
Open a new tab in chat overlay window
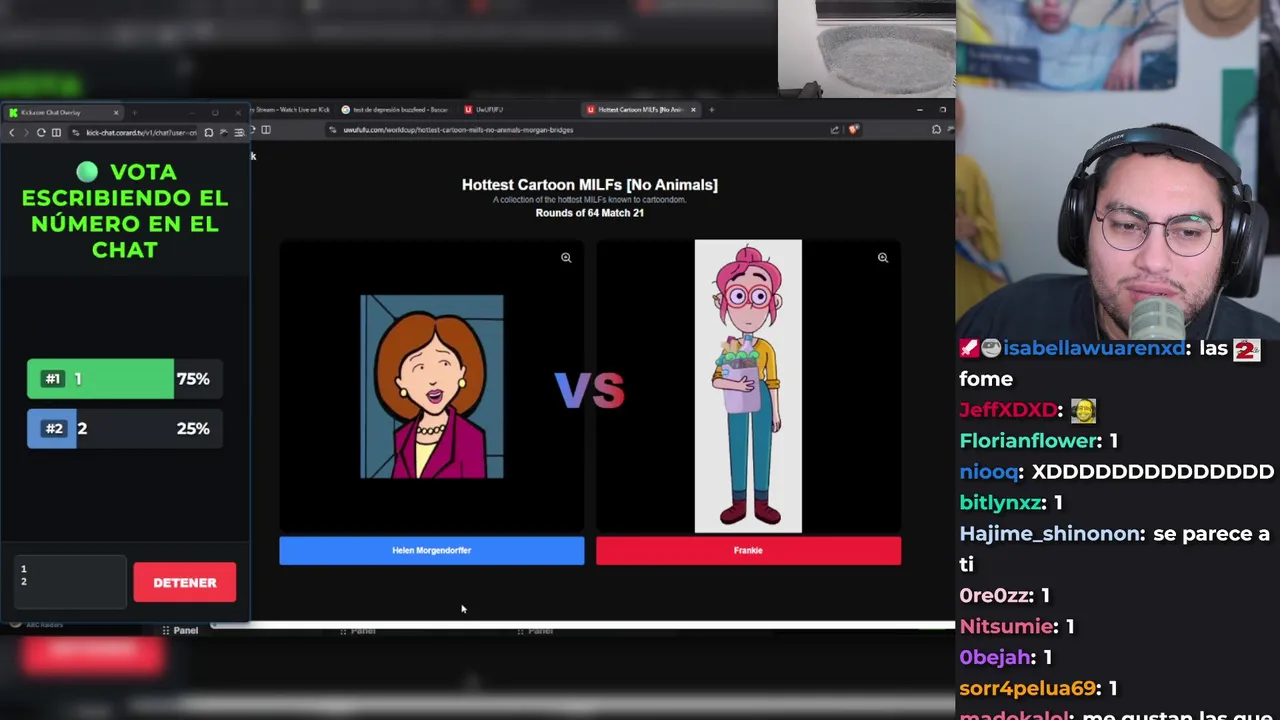[x=134, y=112]
